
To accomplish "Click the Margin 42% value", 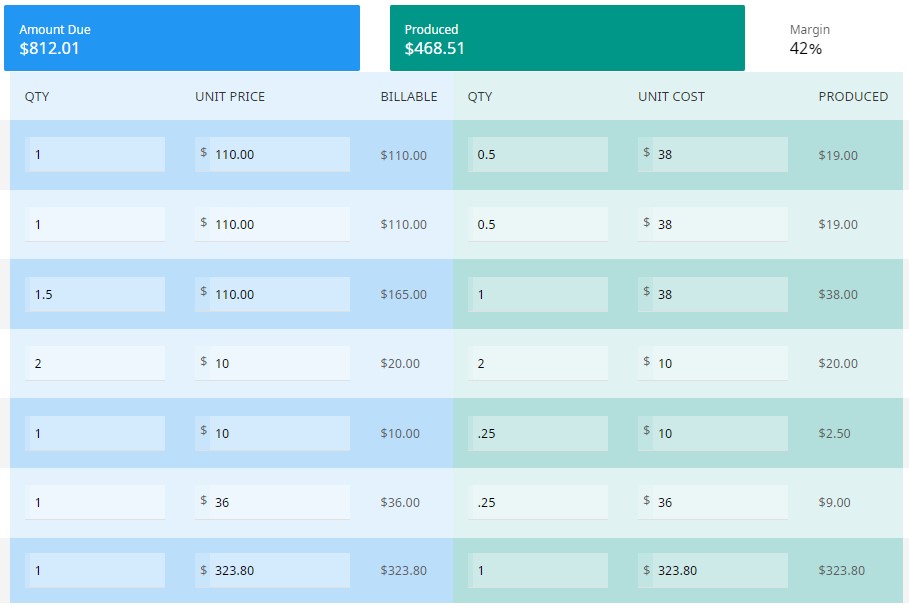I will coord(805,49).
